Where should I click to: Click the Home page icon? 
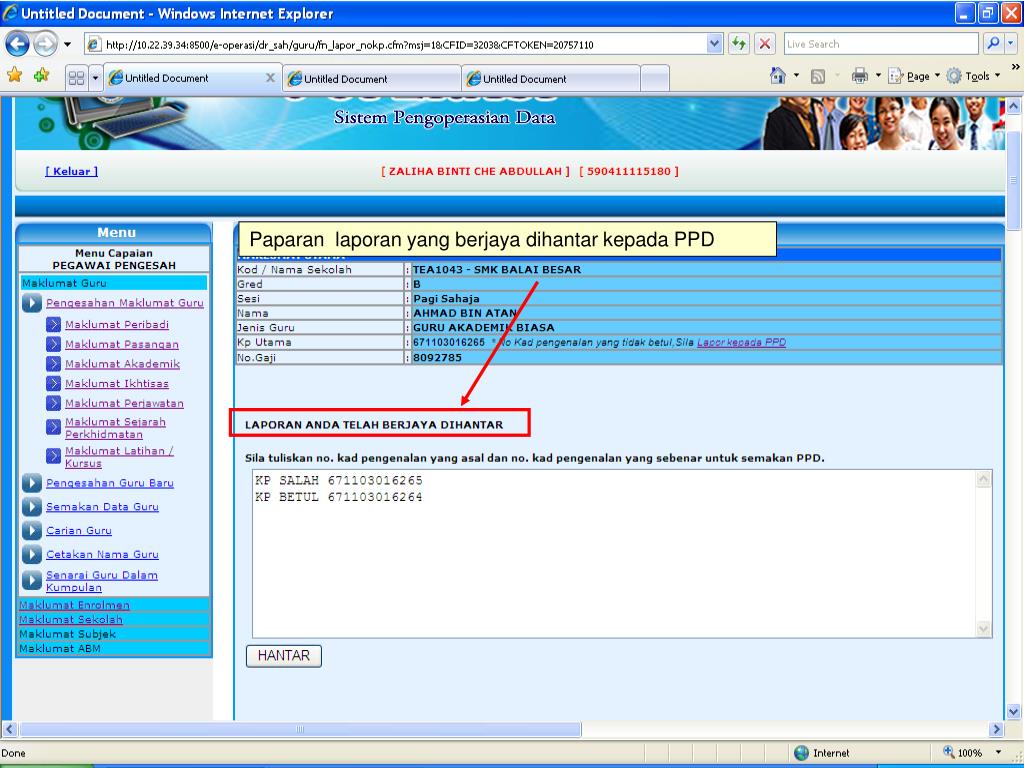tap(778, 76)
